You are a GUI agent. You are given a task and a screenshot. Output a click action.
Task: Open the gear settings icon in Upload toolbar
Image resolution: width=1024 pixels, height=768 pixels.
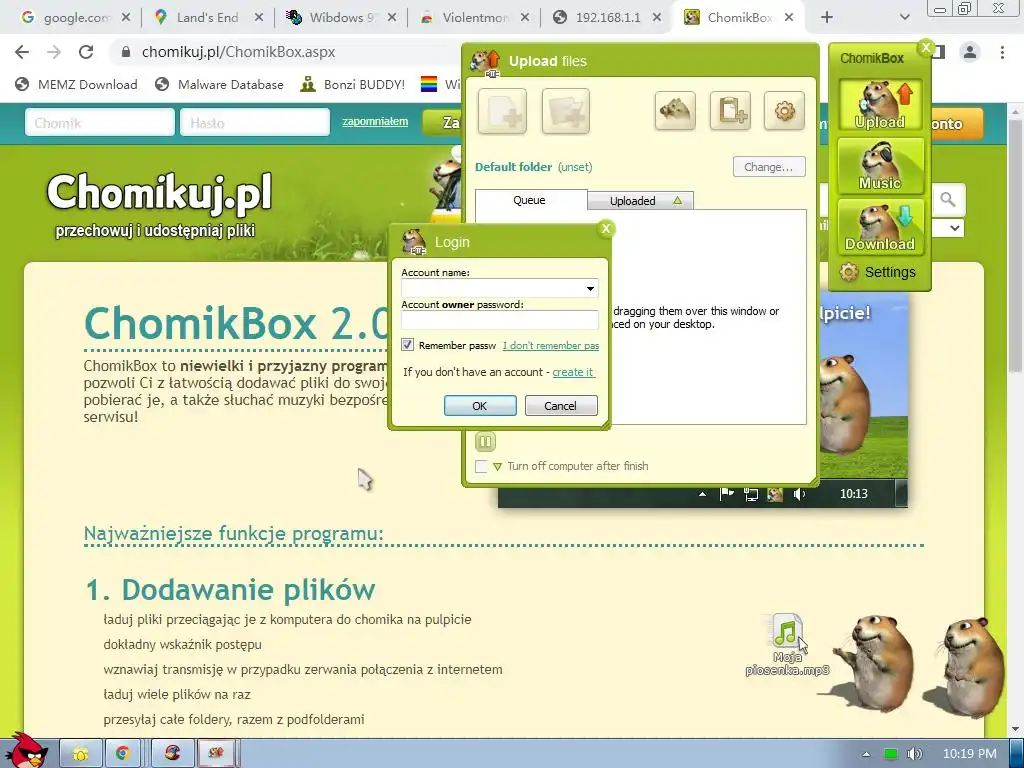click(784, 110)
